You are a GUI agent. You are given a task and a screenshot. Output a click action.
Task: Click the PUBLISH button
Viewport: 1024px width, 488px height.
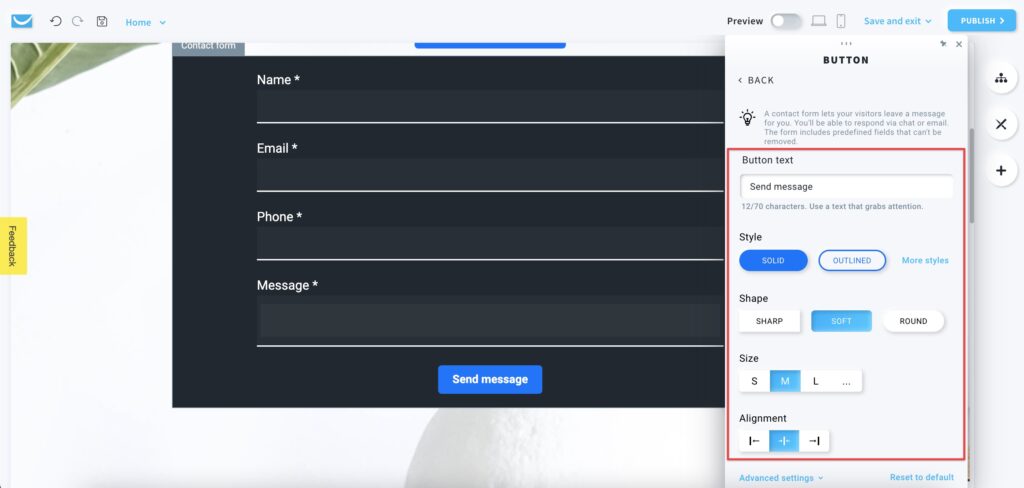(982, 21)
